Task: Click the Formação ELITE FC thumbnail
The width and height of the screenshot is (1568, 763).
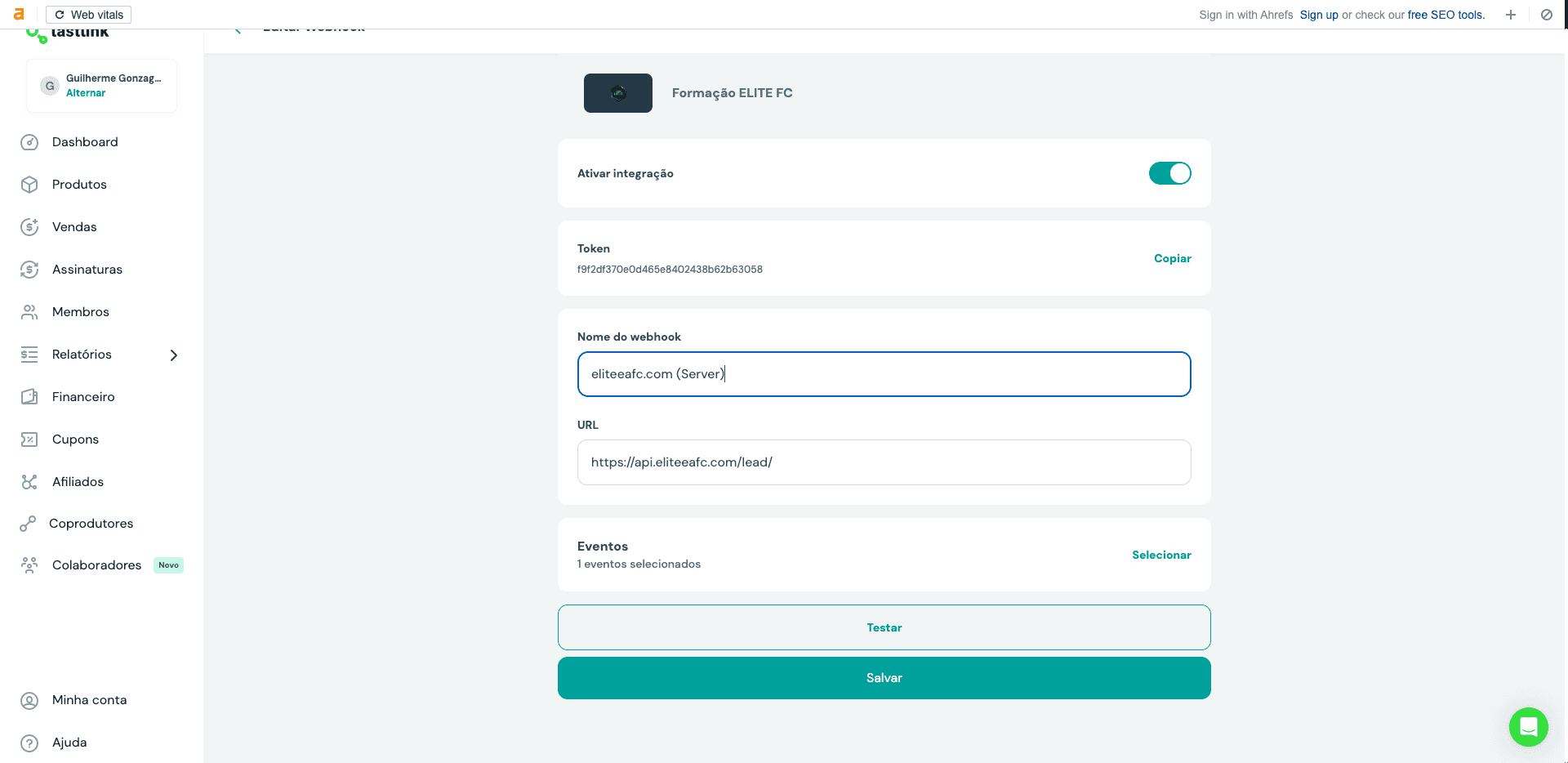Action: tap(618, 93)
